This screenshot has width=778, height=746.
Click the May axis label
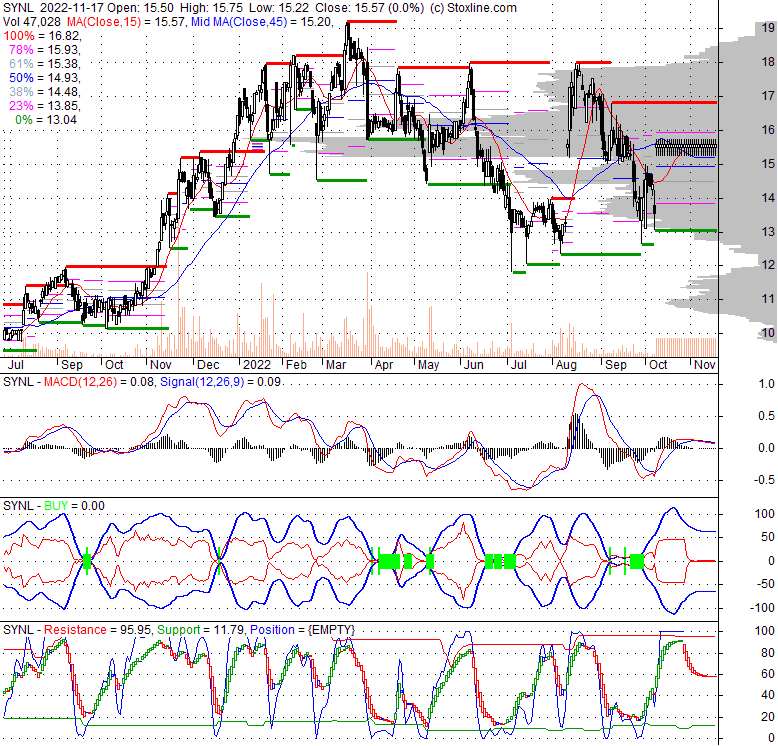(x=428, y=365)
